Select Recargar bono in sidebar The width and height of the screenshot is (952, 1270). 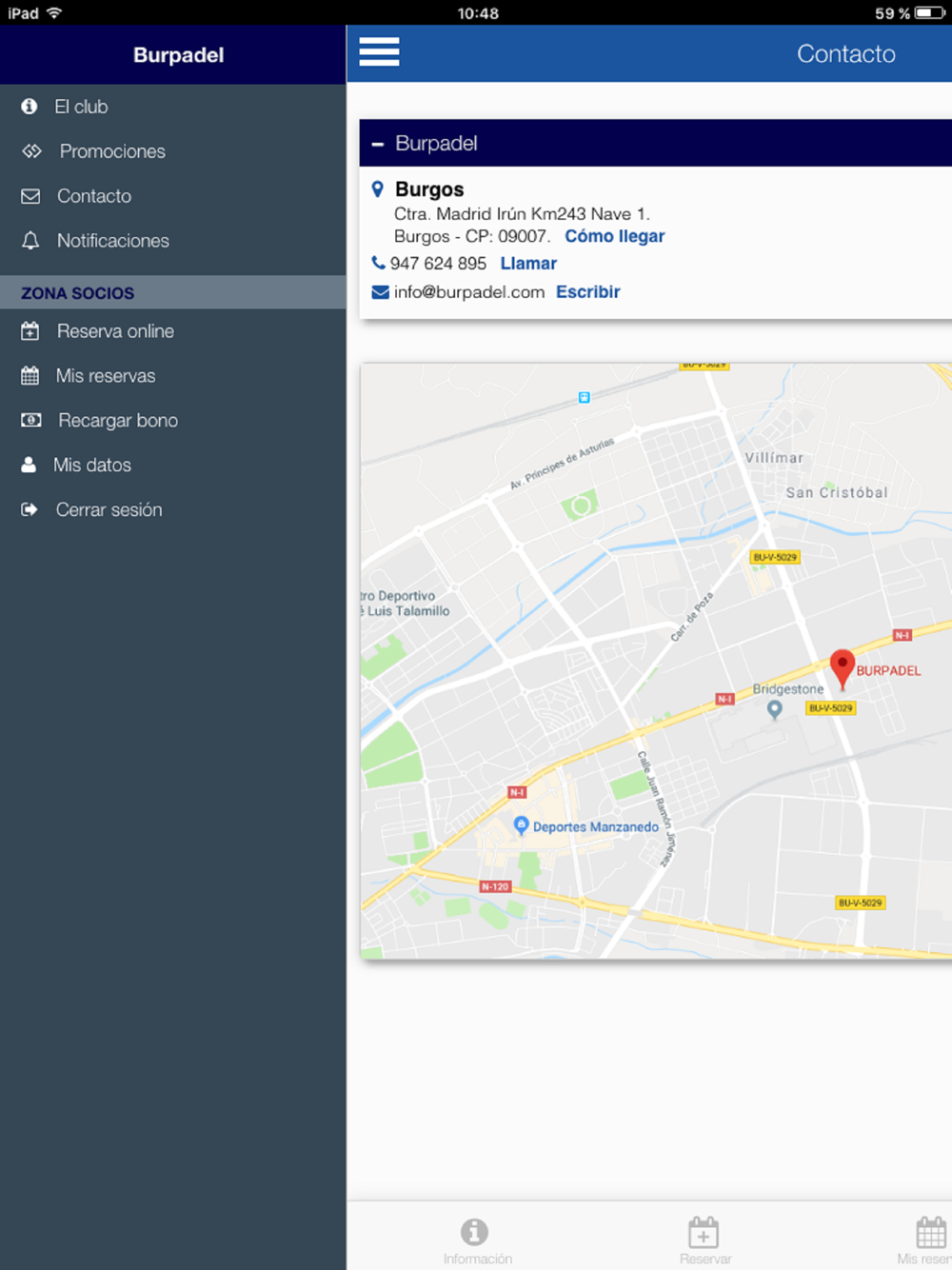point(172,420)
